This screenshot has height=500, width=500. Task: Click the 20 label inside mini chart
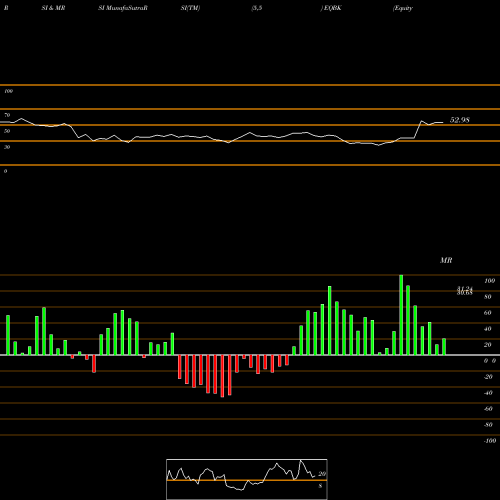[x=322, y=474]
